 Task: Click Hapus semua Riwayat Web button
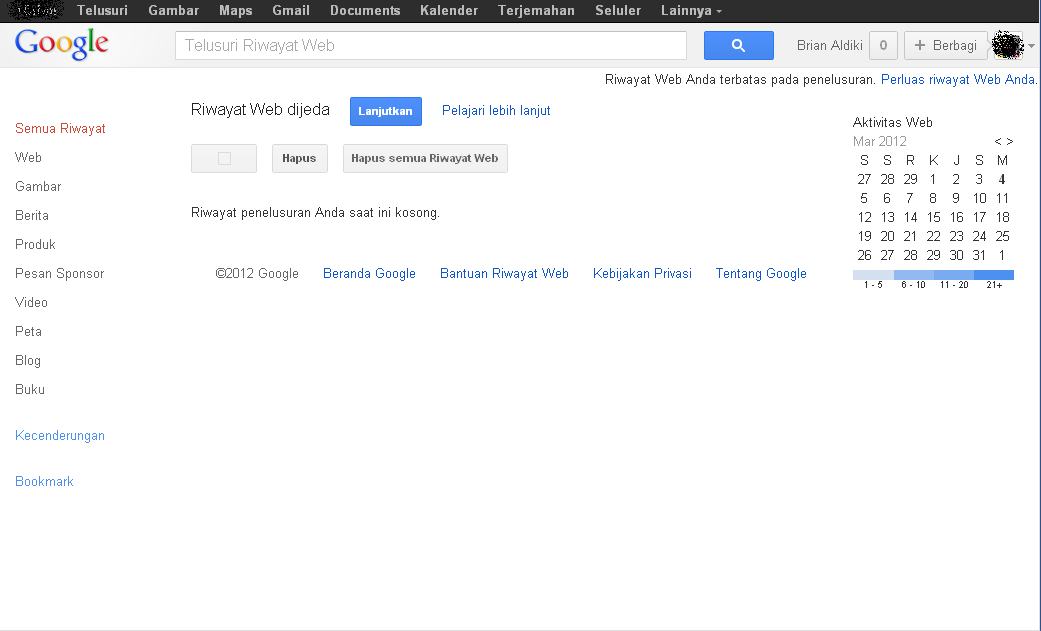coord(425,159)
